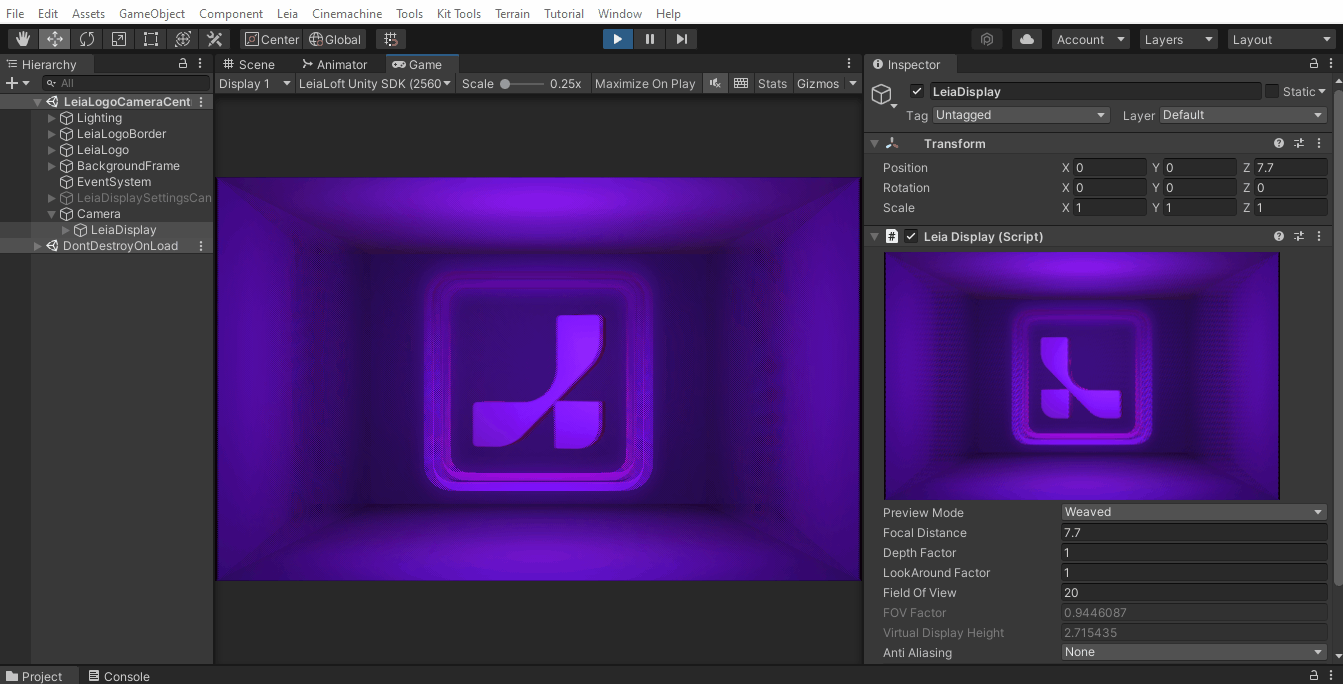Open the GameObject menu
Image resolution: width=1343 pixels, height=684 pixels.
coord(152,14)
